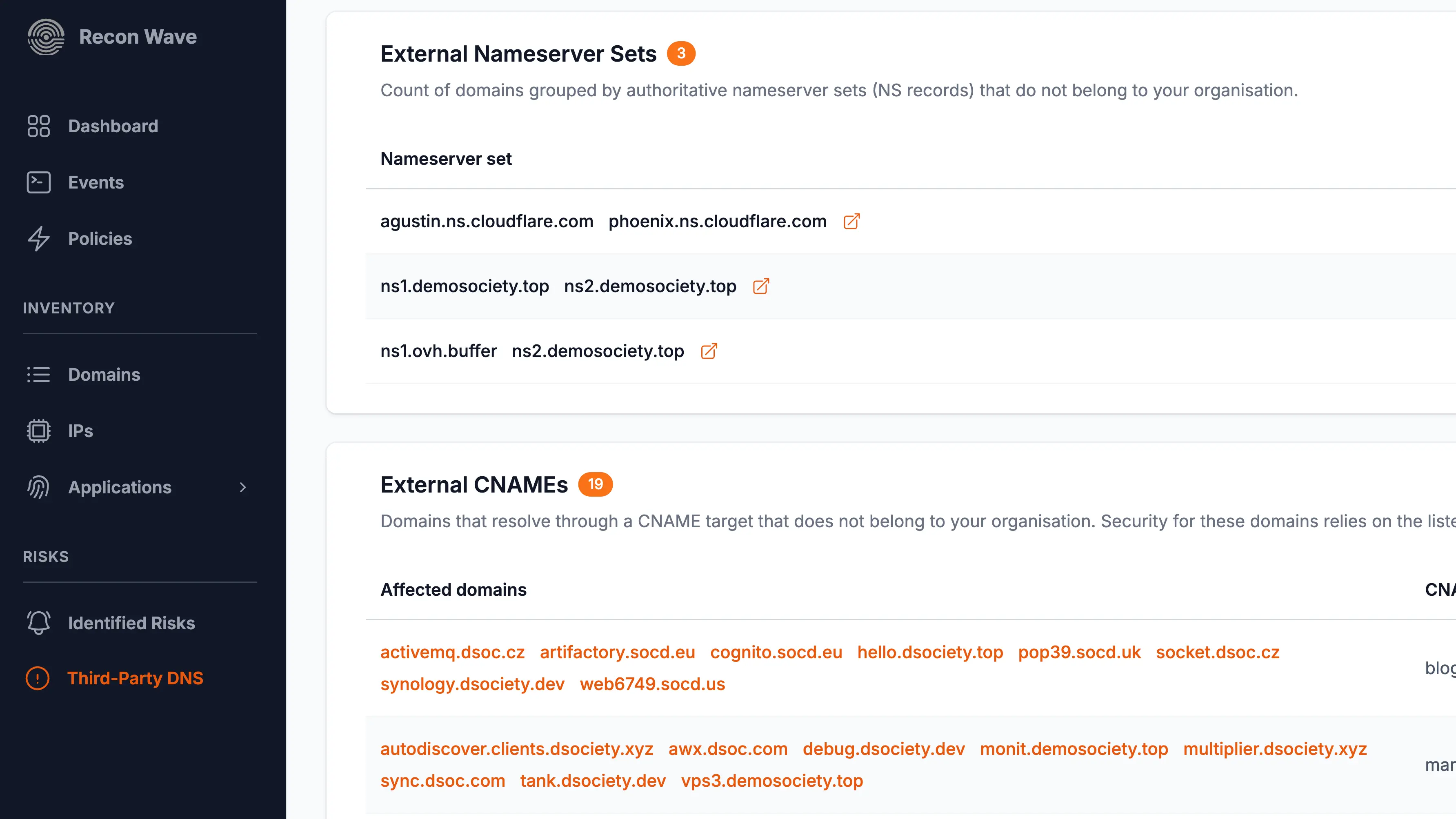Open socket.dsoc.cz domain link
This screenshot has width=1456, height=819.
pyautogui.click(x=1218, y=652)
